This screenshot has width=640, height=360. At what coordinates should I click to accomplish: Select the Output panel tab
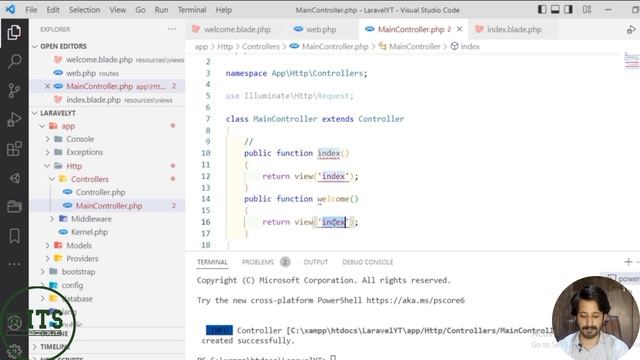[316, 262]
